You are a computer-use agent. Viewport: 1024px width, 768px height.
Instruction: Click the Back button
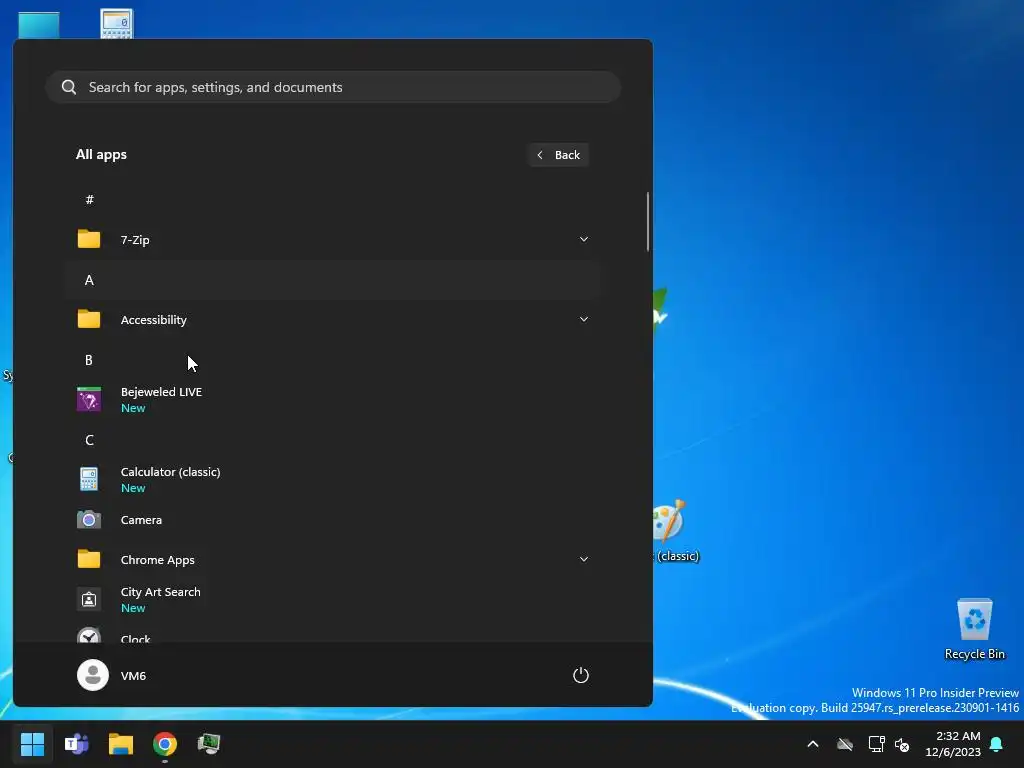(x=558, y=155)
